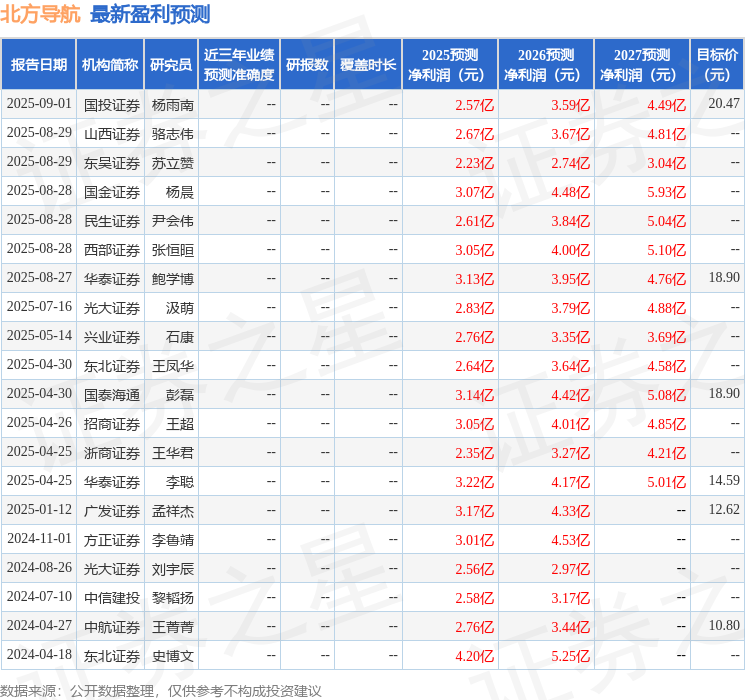Viewport: 745px width, 700px height.
Task: Select the 4.20亿 forecast in 史博文 row
Action: click(x=474, y=656)
